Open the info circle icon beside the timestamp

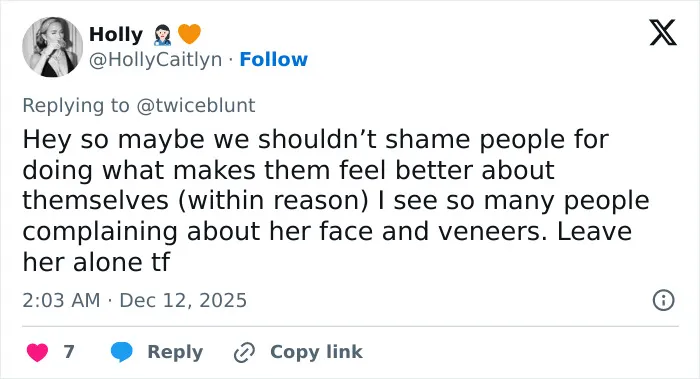click(x=663, y=300)
